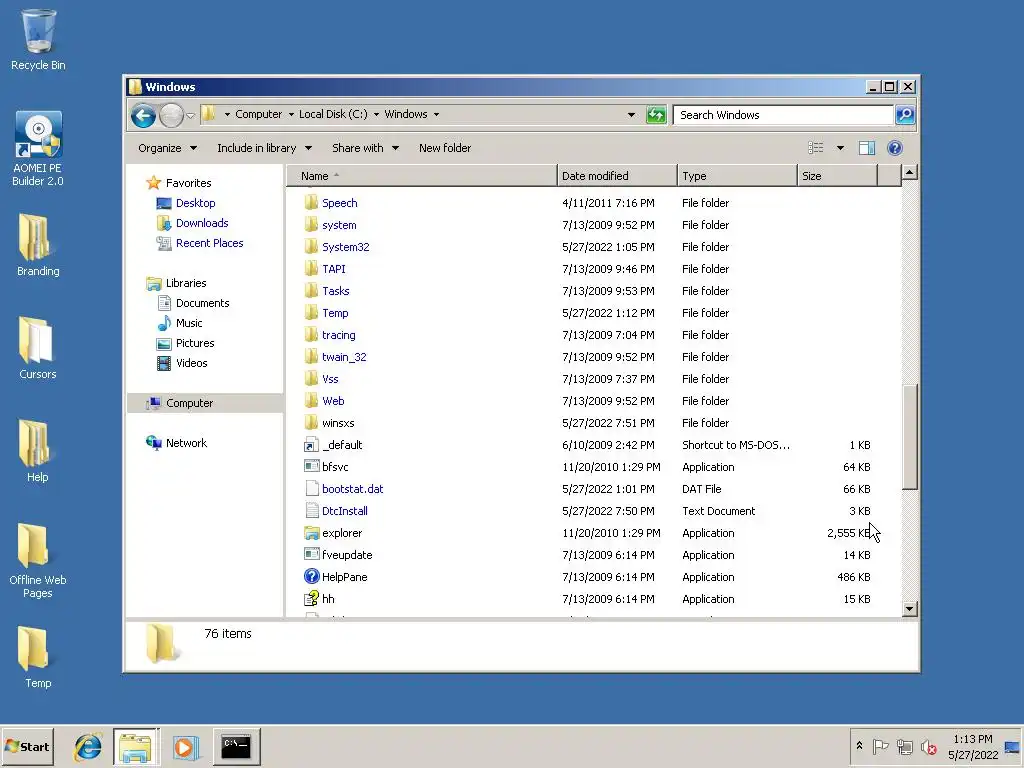Go back with the blue Back arrow

[x=143, y=116]
